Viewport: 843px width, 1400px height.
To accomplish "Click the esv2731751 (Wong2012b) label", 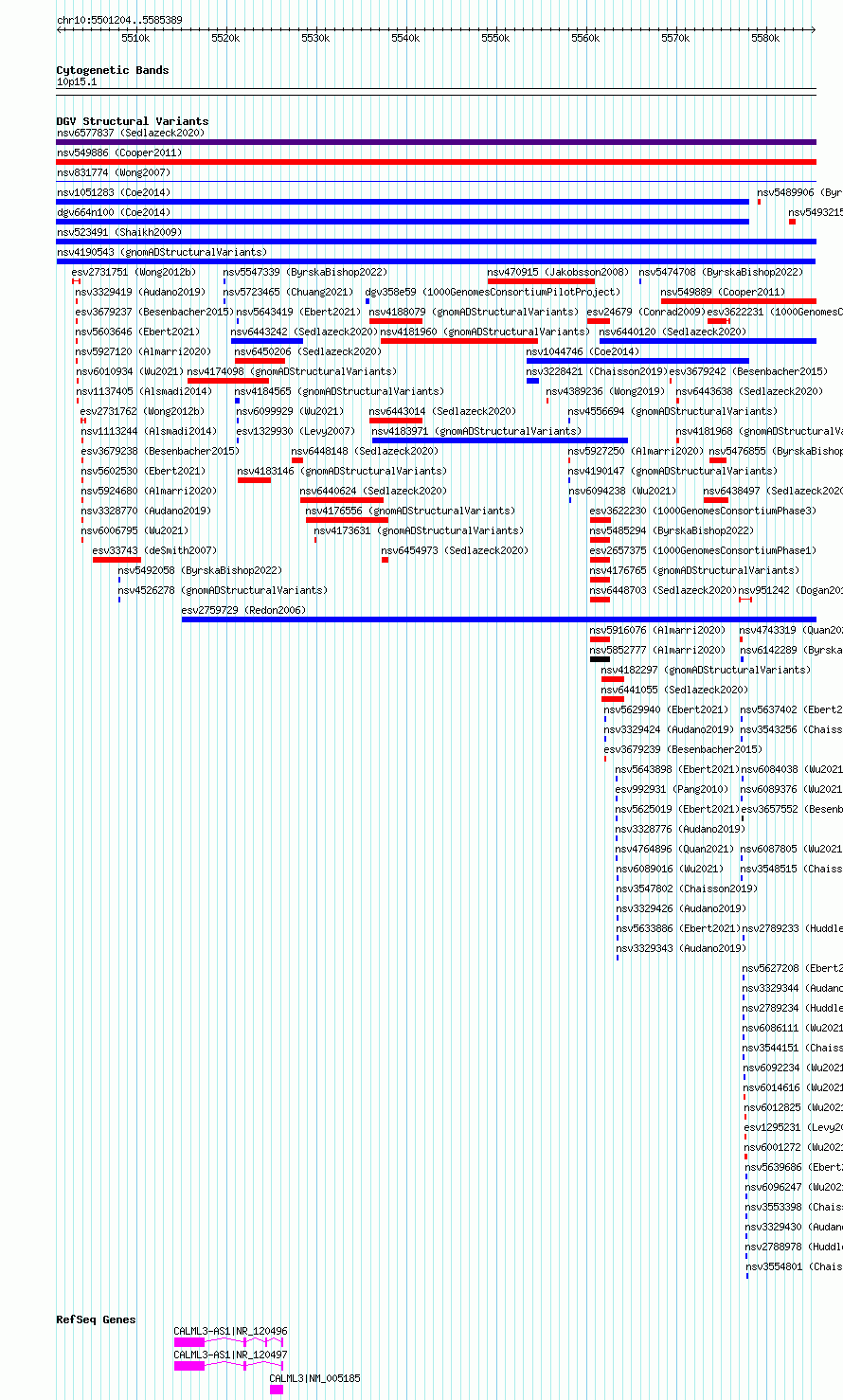I will [x=134, y=272].
